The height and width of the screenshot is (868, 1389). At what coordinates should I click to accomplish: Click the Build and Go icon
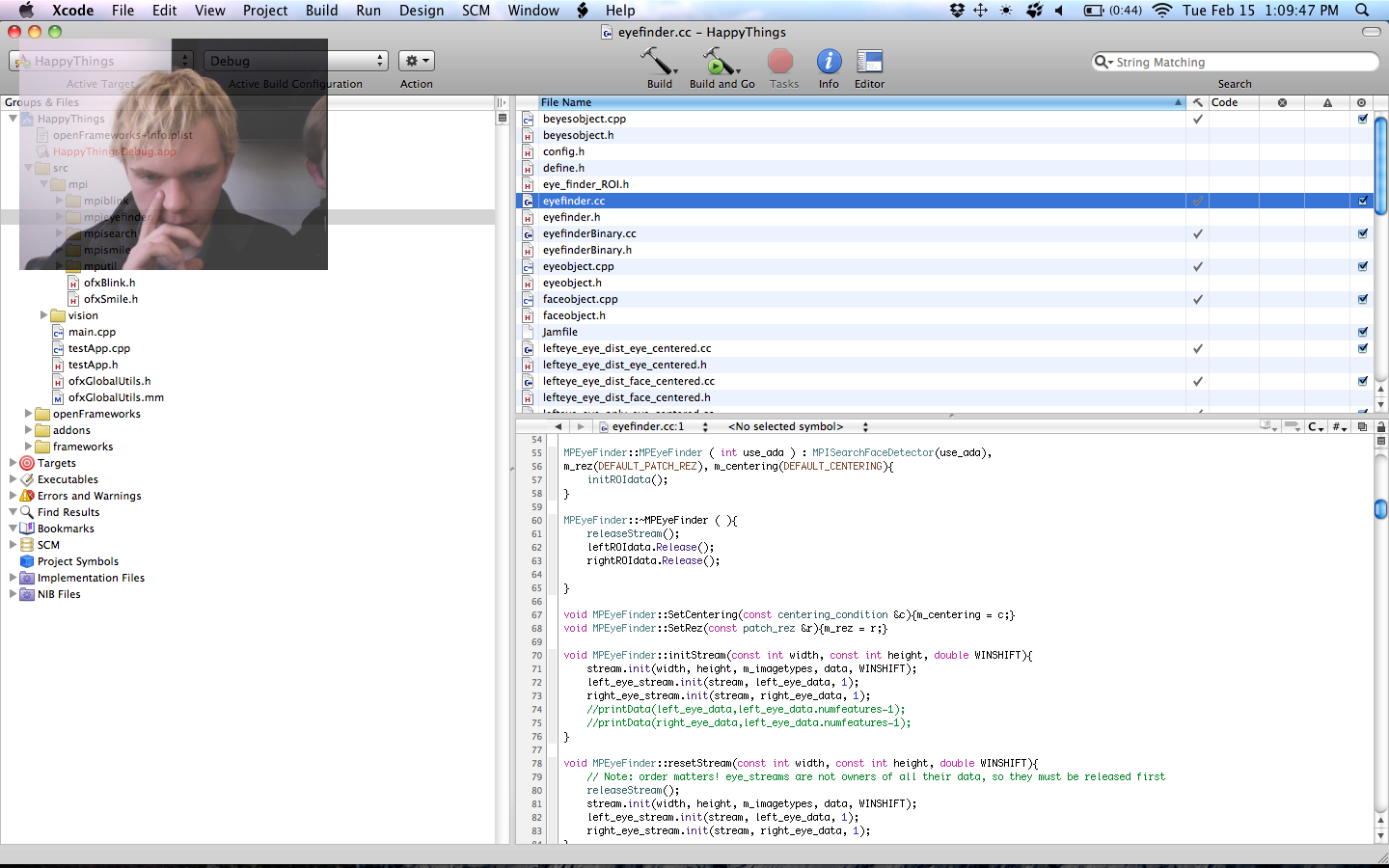point(719,62)
